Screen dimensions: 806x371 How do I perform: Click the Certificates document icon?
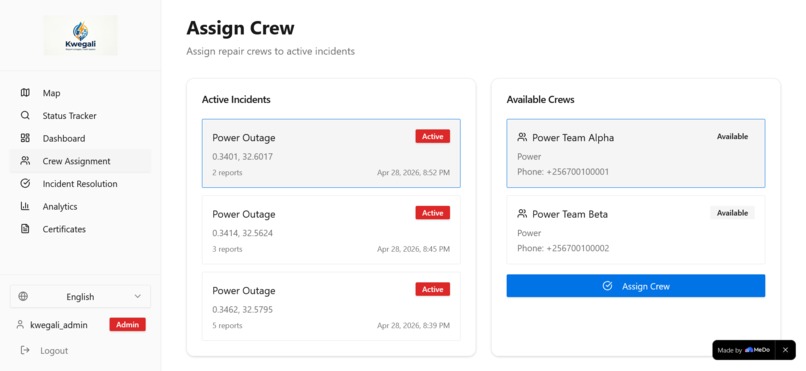(25, 229)
